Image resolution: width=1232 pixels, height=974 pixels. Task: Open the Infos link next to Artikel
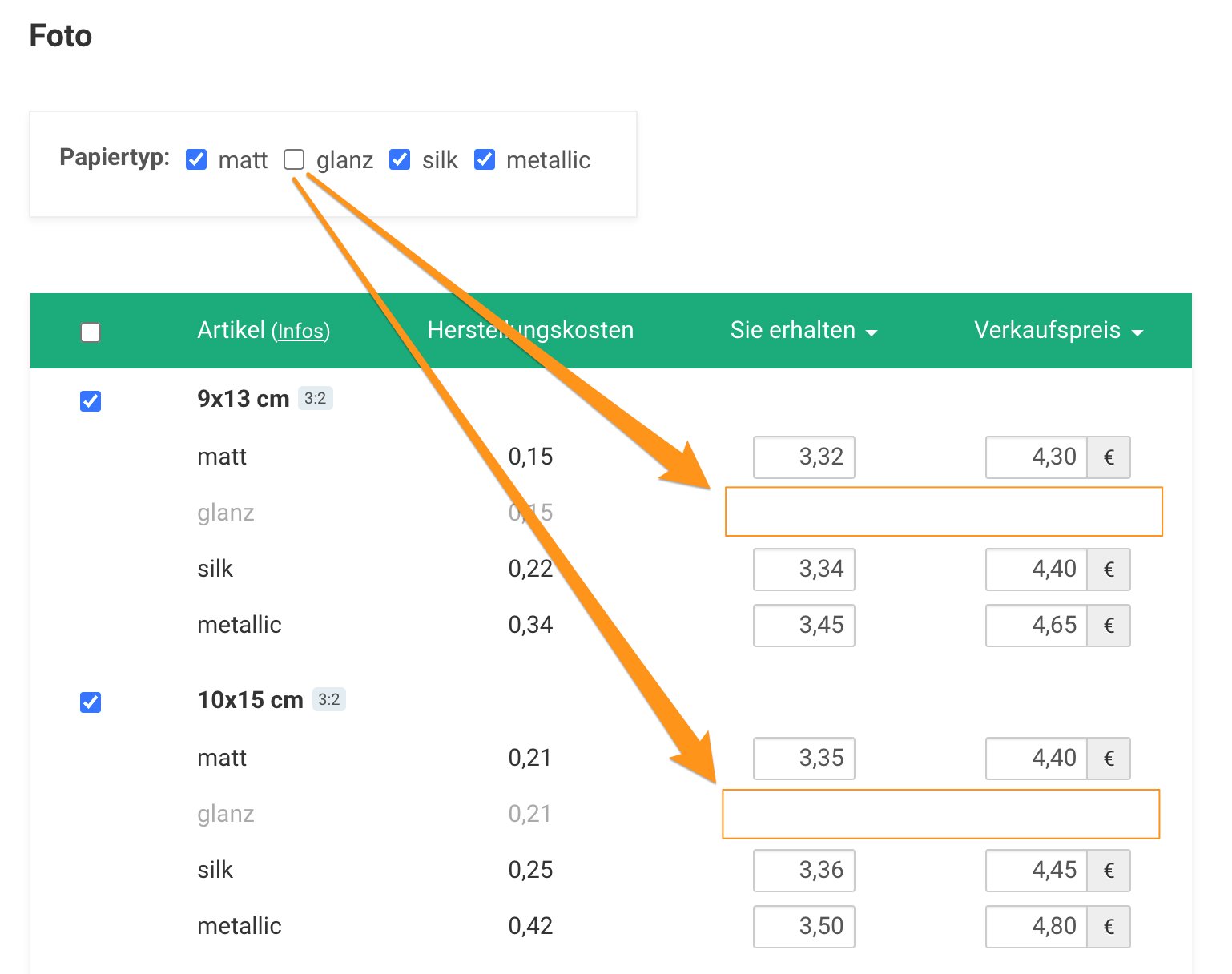300,332
